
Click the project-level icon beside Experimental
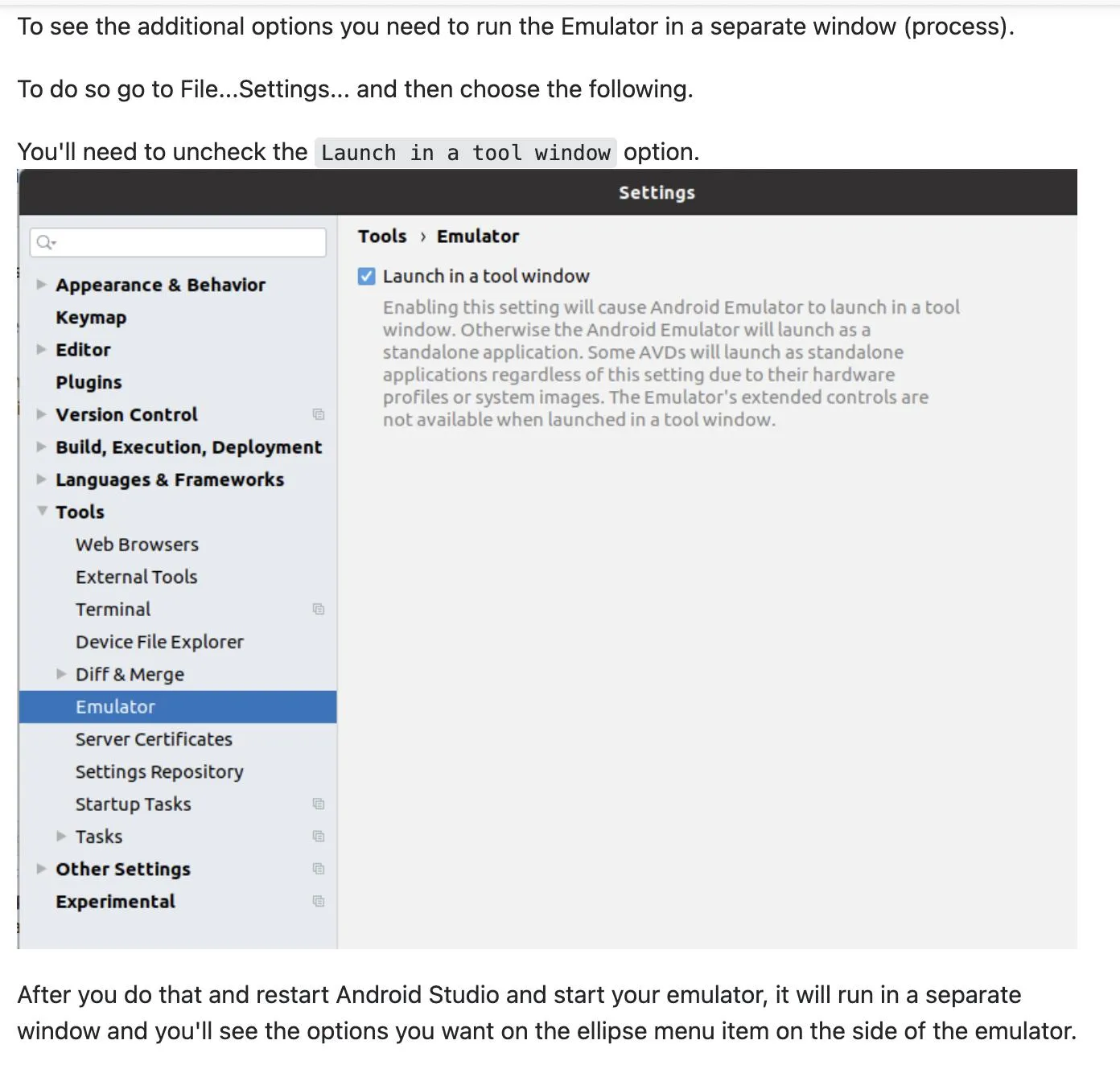(x=319, y=901)
